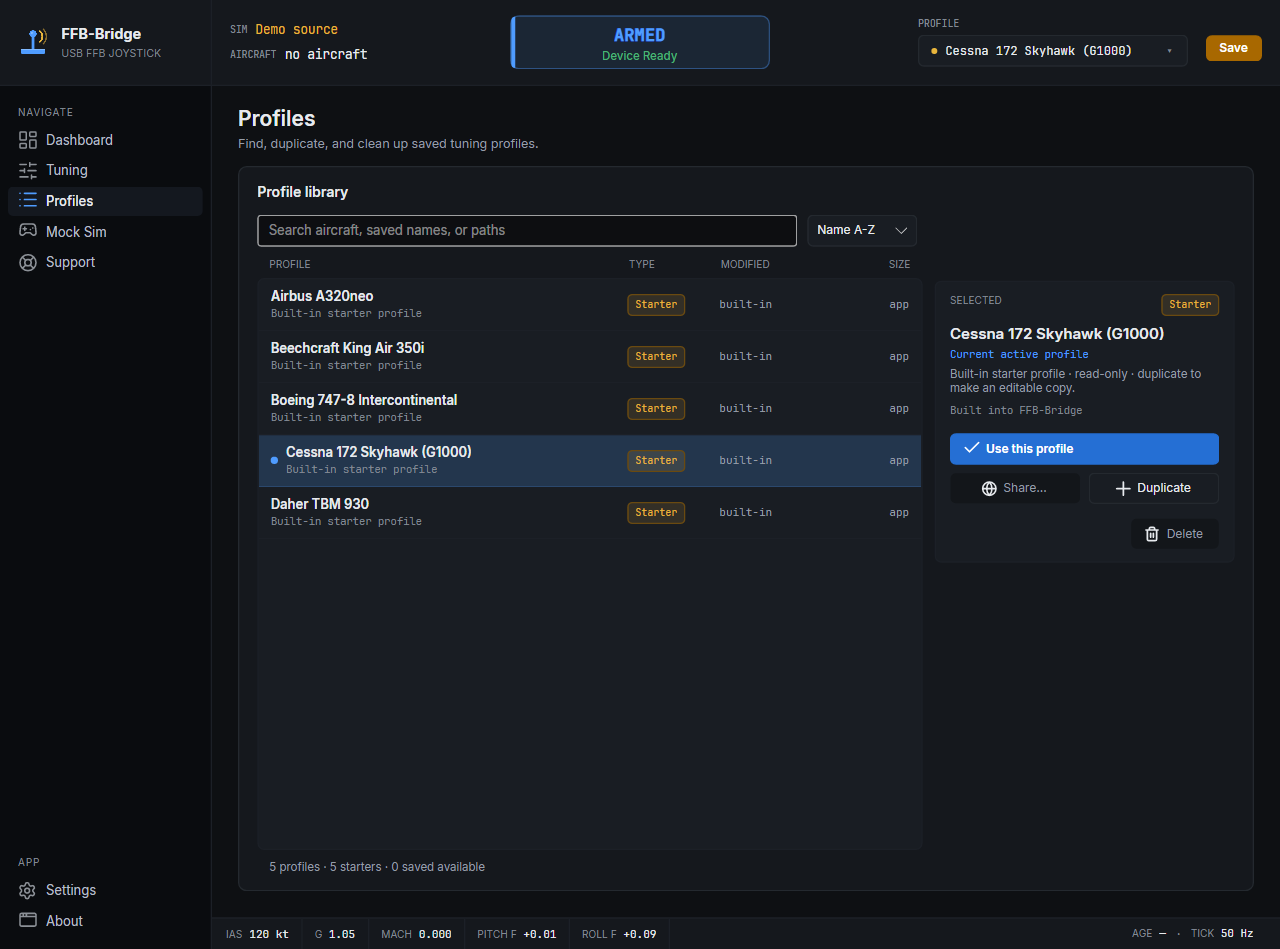The image size is (1280, 949).
Task: Share the selected profile
Action: (x=1015, y=488)
